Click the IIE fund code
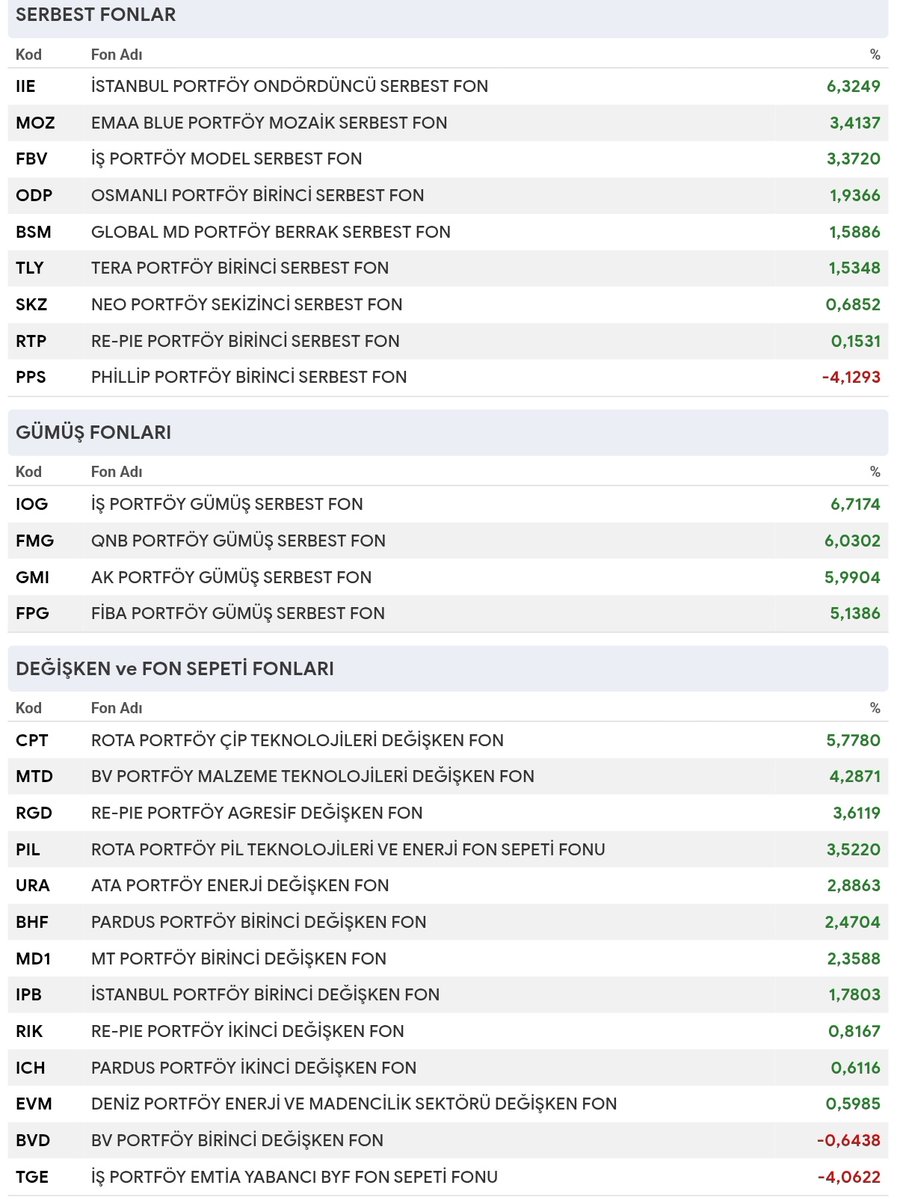 point(26,86)
